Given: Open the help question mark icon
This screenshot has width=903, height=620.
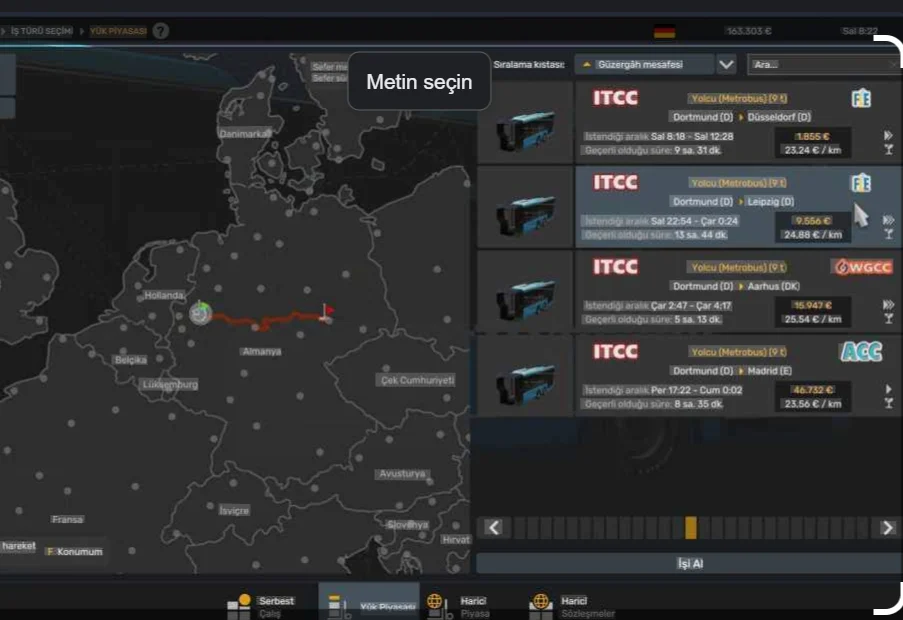Looking at the screenshot, I should click(x=161, y=31).
